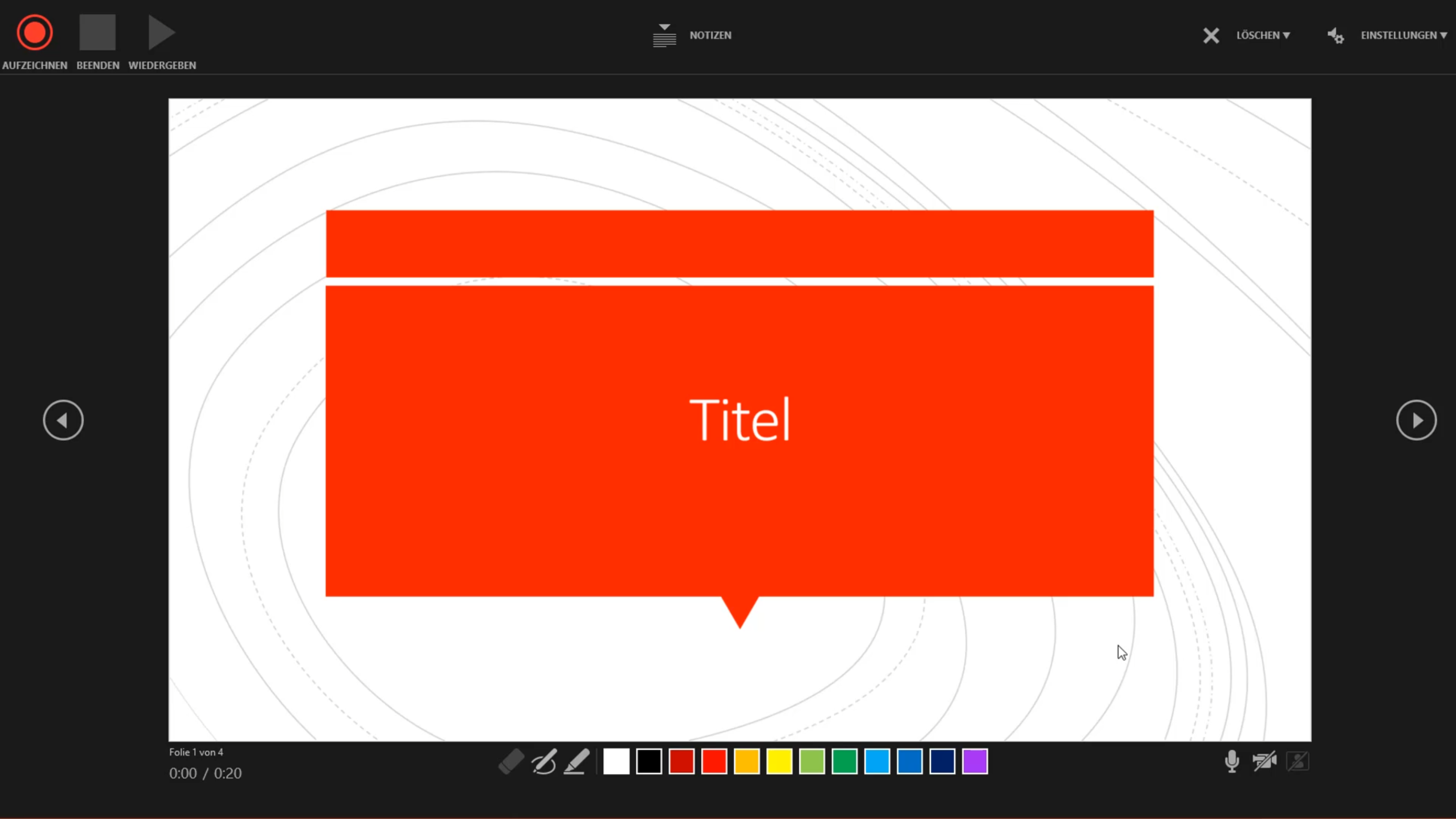Click the settings gear icon
The height and width of the screenshot is (819, 1456).
[x=1336, y=36]
